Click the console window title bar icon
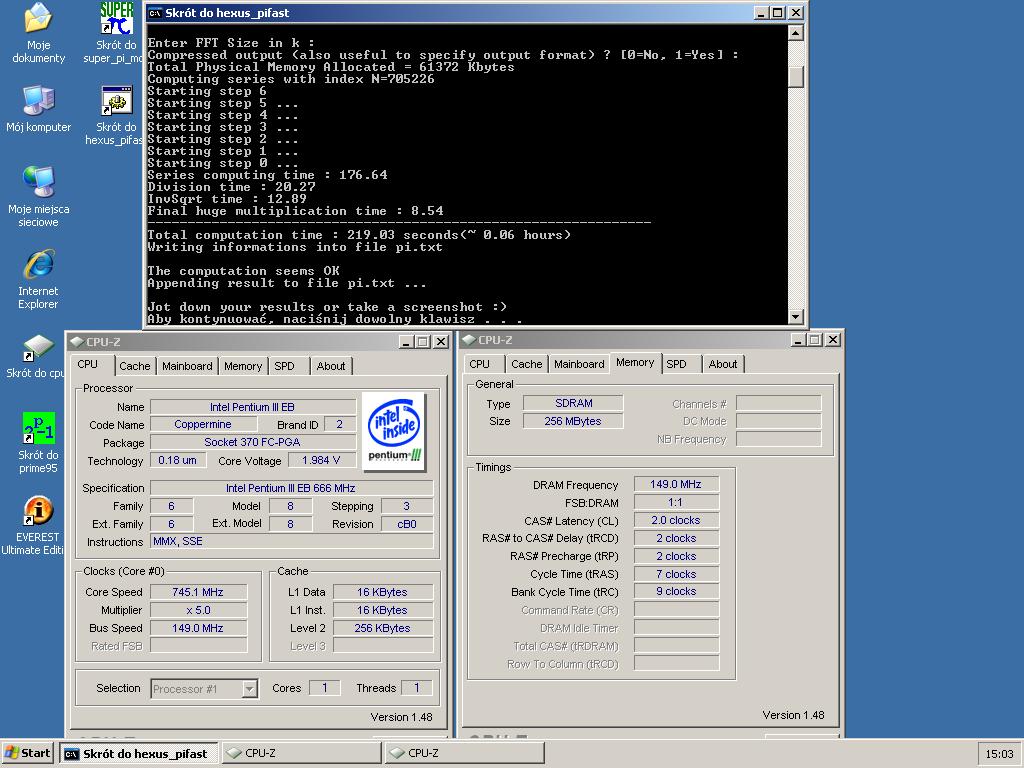1024x768 pixels. click(155, 12)
